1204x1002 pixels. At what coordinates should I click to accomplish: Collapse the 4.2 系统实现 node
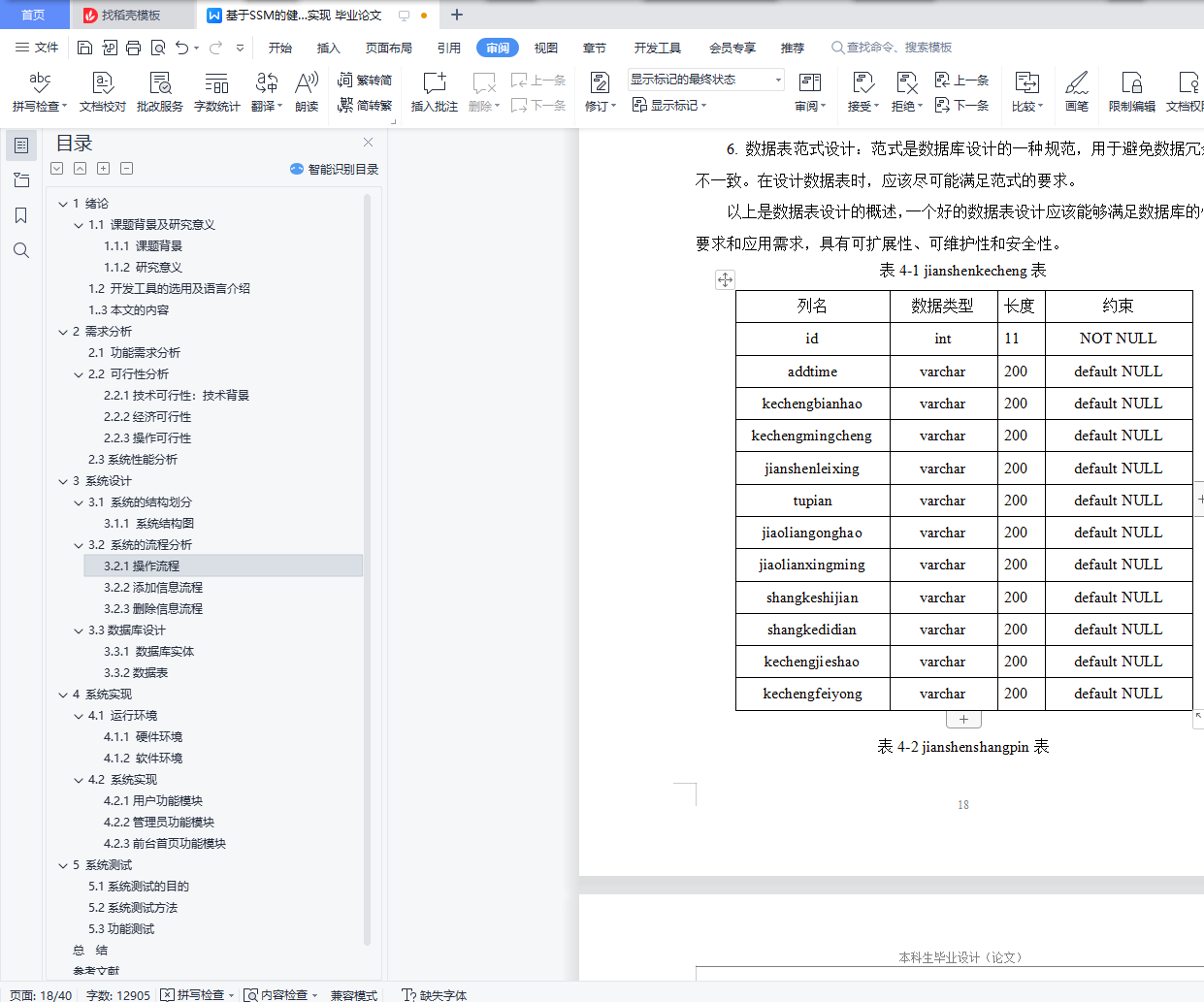79,780
